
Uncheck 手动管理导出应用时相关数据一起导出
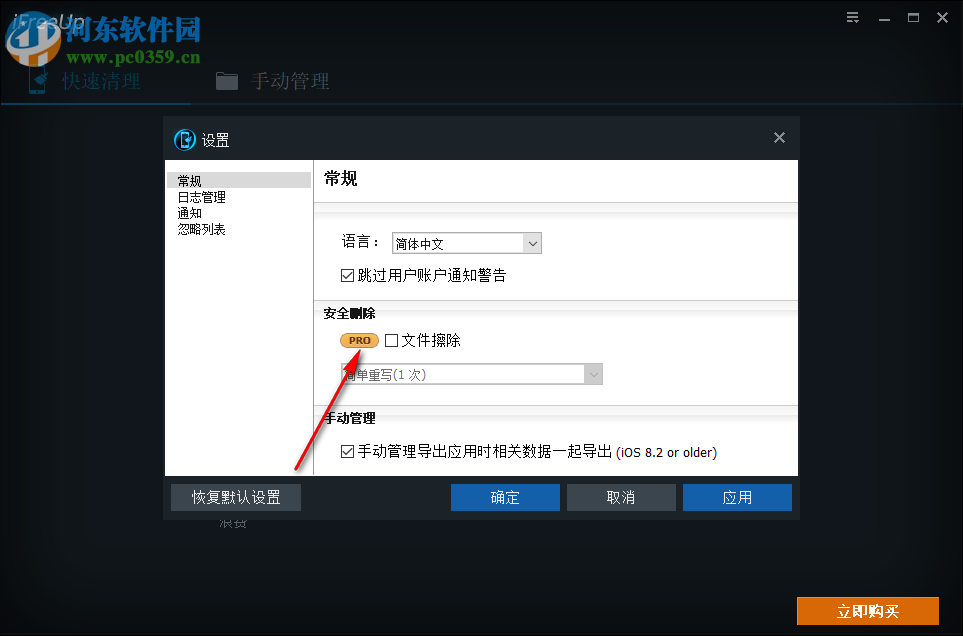(347, 451)
